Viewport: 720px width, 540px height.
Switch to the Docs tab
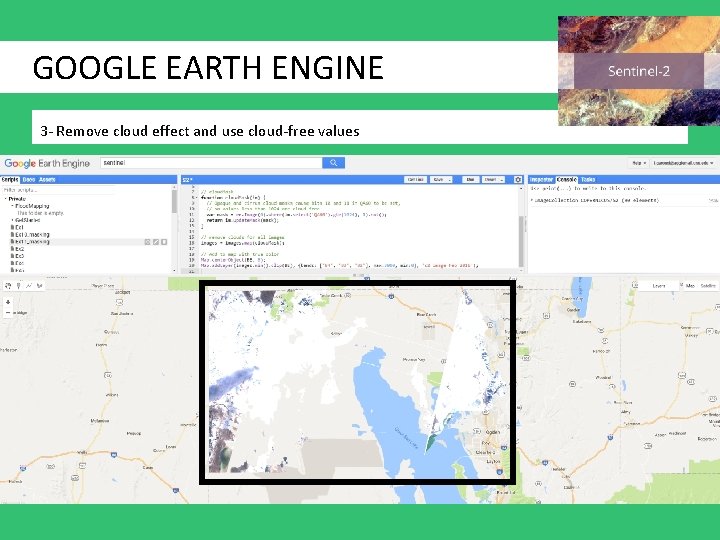28,180
